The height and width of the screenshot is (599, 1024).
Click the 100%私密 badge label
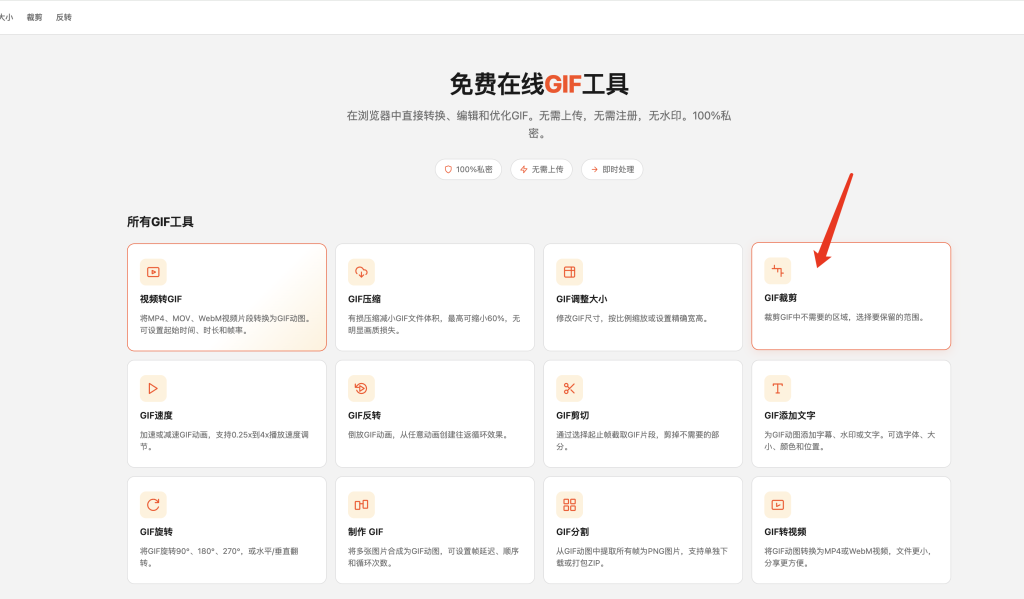point(474,169)
